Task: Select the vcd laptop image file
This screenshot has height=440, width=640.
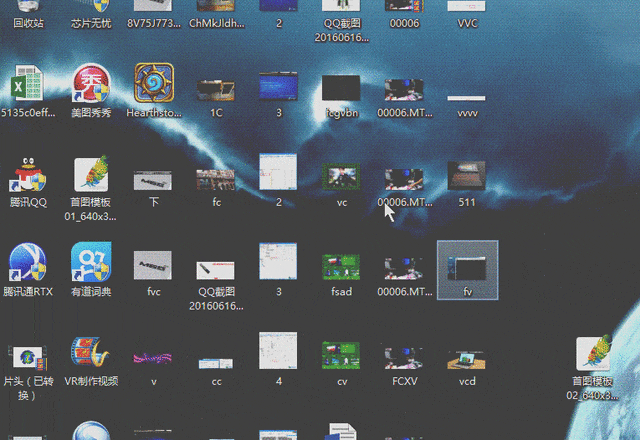Action: [x=467, y=368]
